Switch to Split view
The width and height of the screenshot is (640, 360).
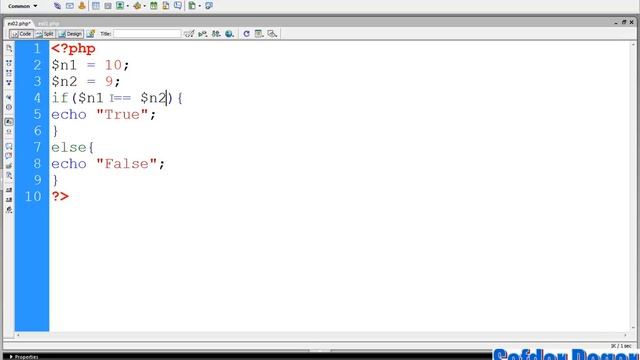click(44, 34)
